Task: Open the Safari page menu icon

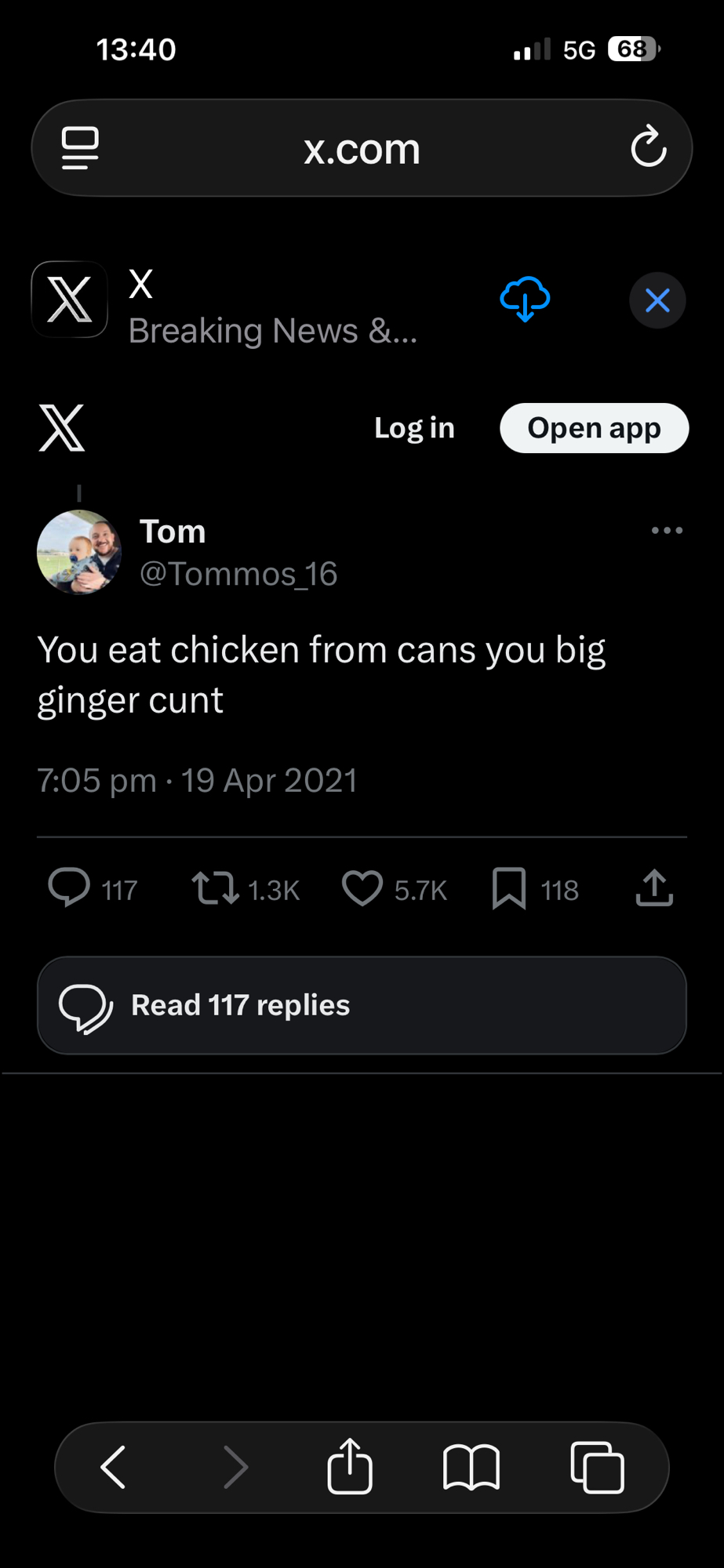Action: click(80, 148)
